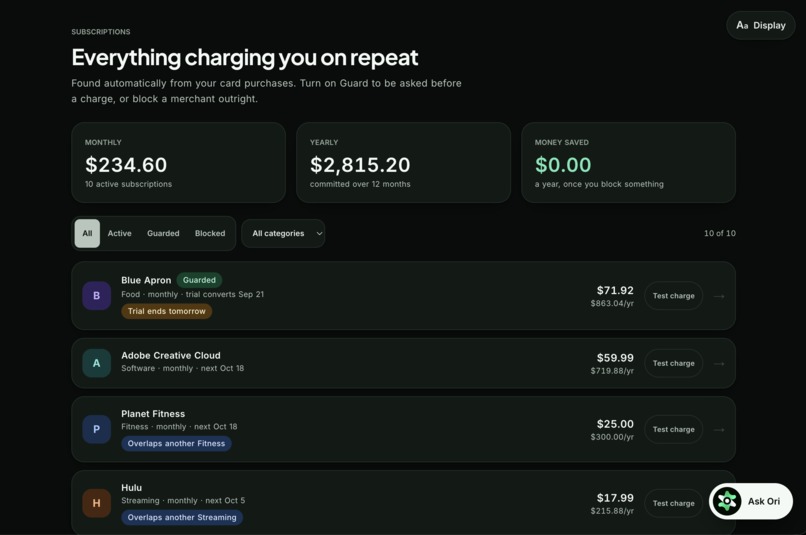Click the Blue Apron subscription name

(146, 280)
